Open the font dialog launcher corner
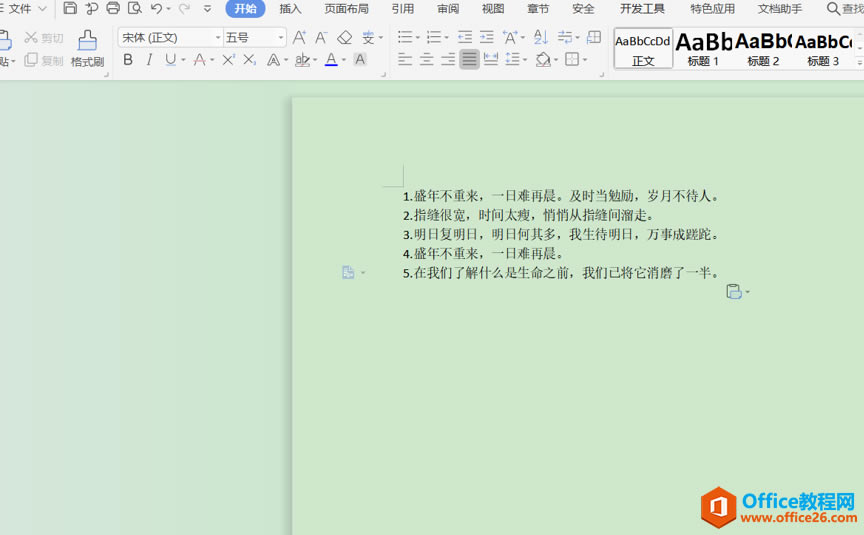Viewport: 864px width, 535px height. point(384,74)
